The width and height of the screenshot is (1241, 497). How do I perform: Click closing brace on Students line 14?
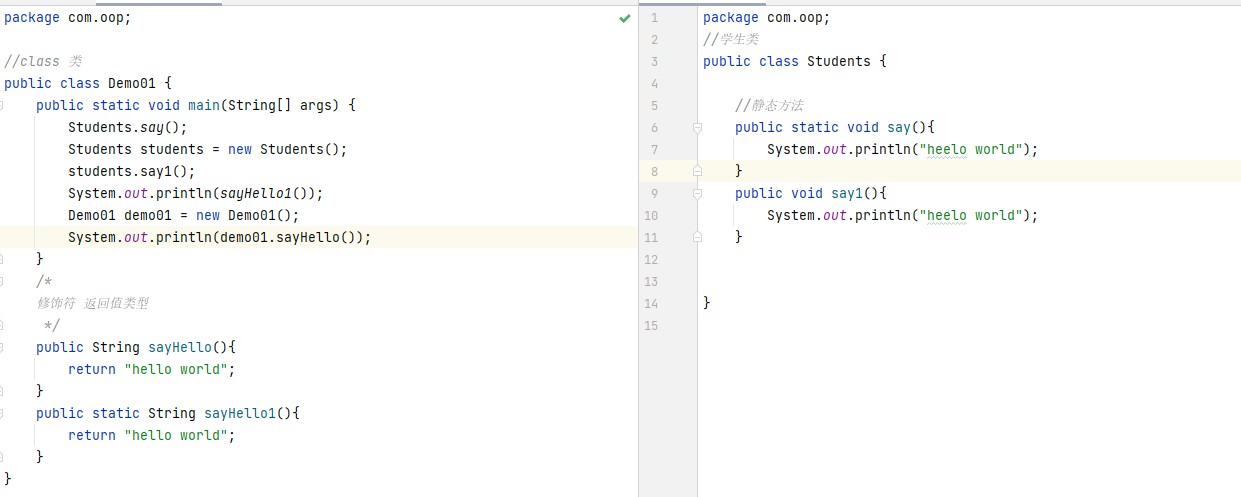(x=707, y=303)
